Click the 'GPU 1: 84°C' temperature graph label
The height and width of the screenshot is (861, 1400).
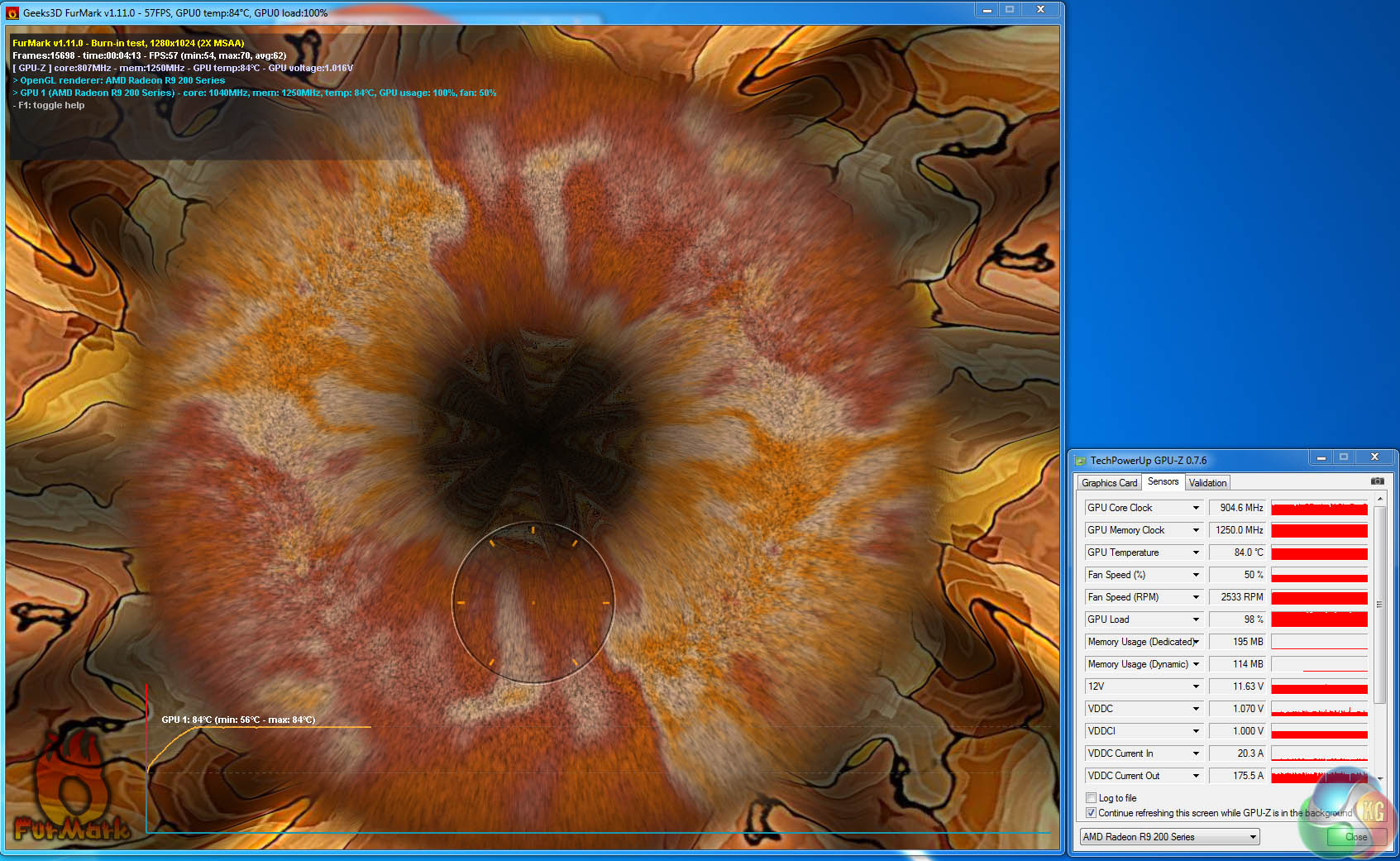click(238, 720)
